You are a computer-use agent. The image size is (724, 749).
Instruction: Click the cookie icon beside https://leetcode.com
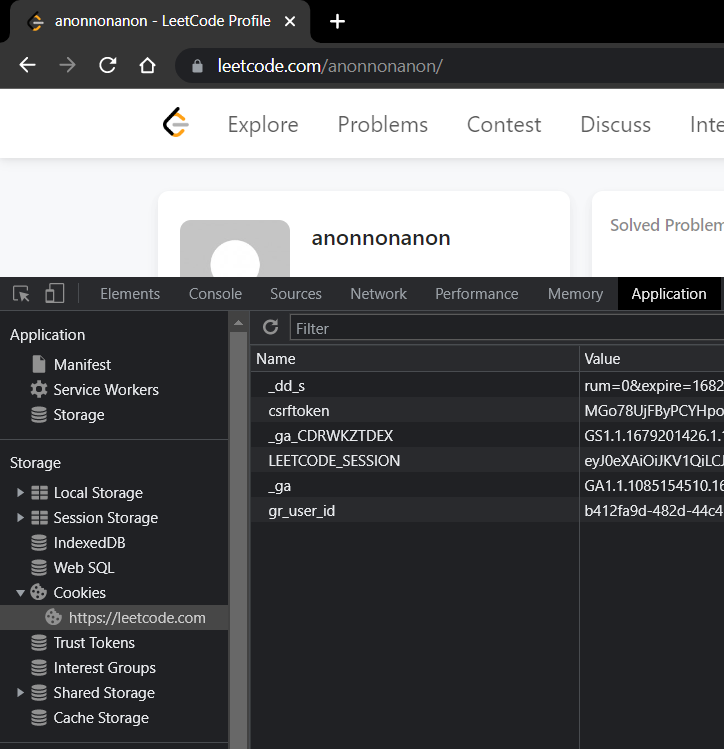click(53, 617)
